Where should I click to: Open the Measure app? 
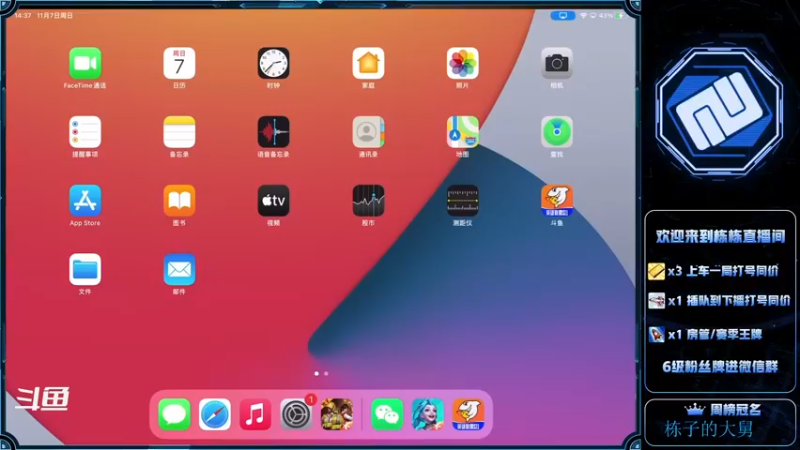click(x=462, y=201)
